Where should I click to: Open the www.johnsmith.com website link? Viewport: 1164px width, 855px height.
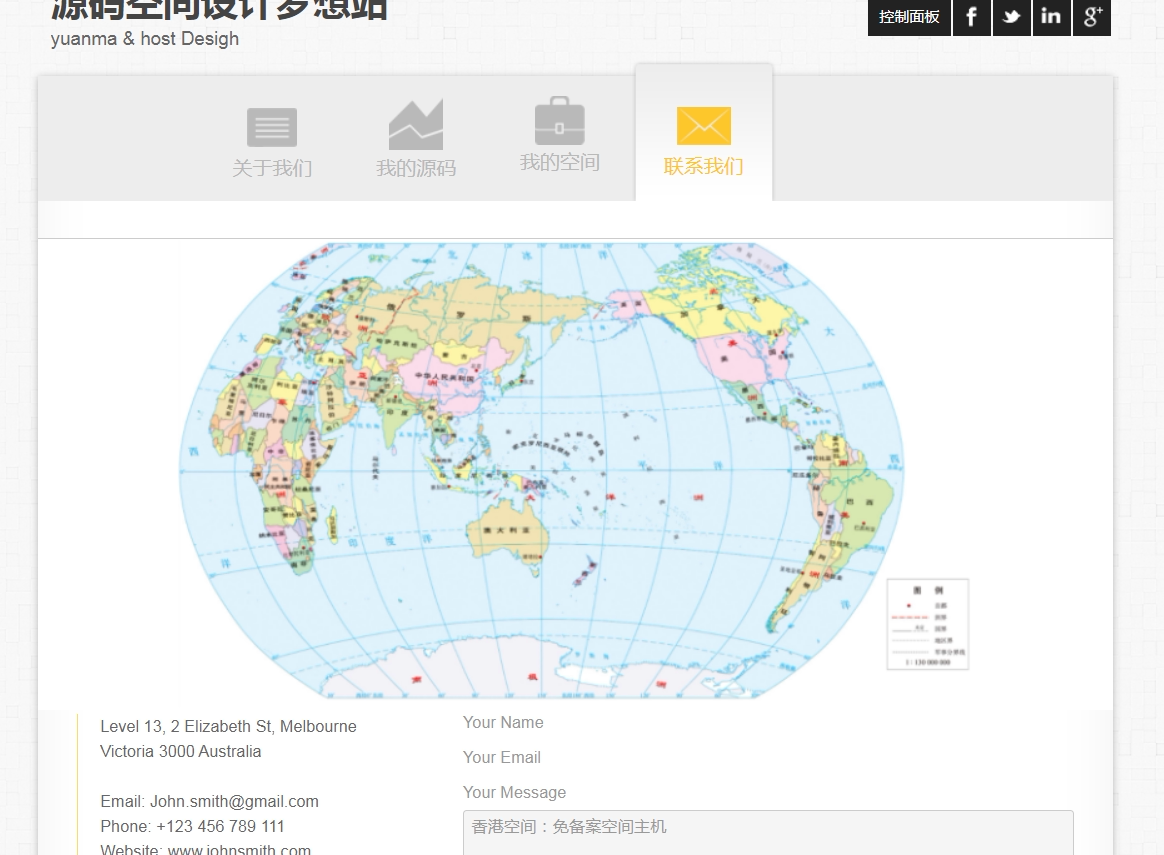point(239,849)
